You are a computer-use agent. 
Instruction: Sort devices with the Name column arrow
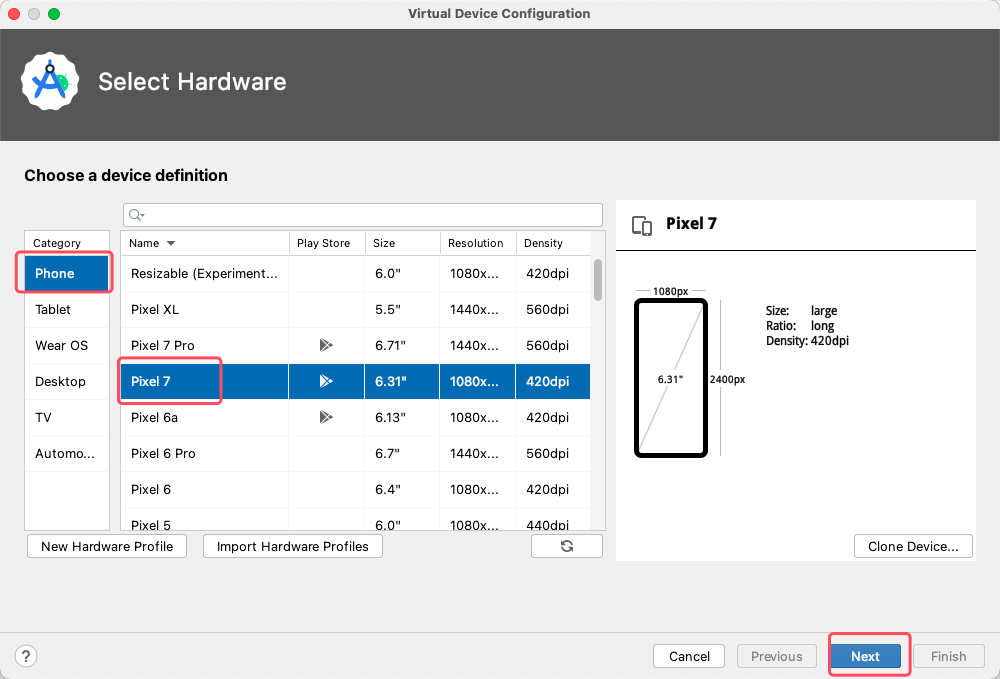(171, 244)
